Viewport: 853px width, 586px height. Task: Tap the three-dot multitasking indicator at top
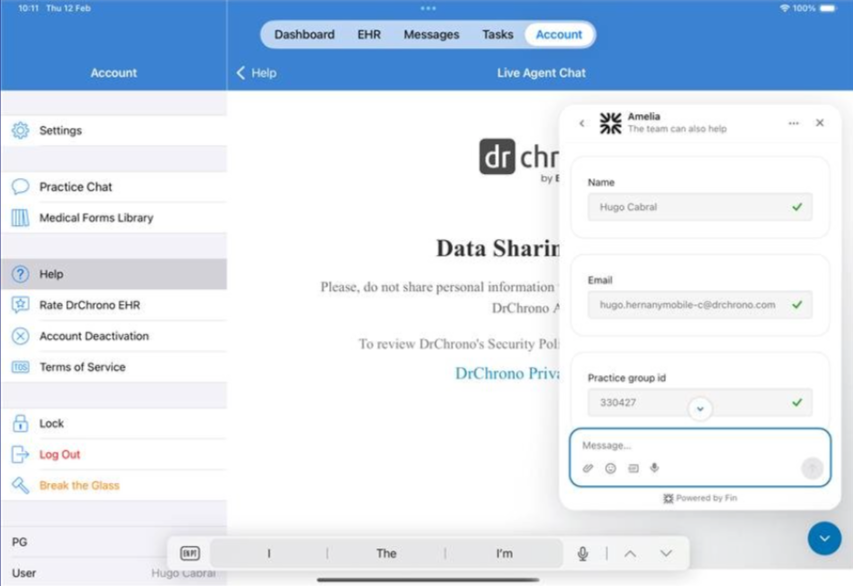coord(428,8)
